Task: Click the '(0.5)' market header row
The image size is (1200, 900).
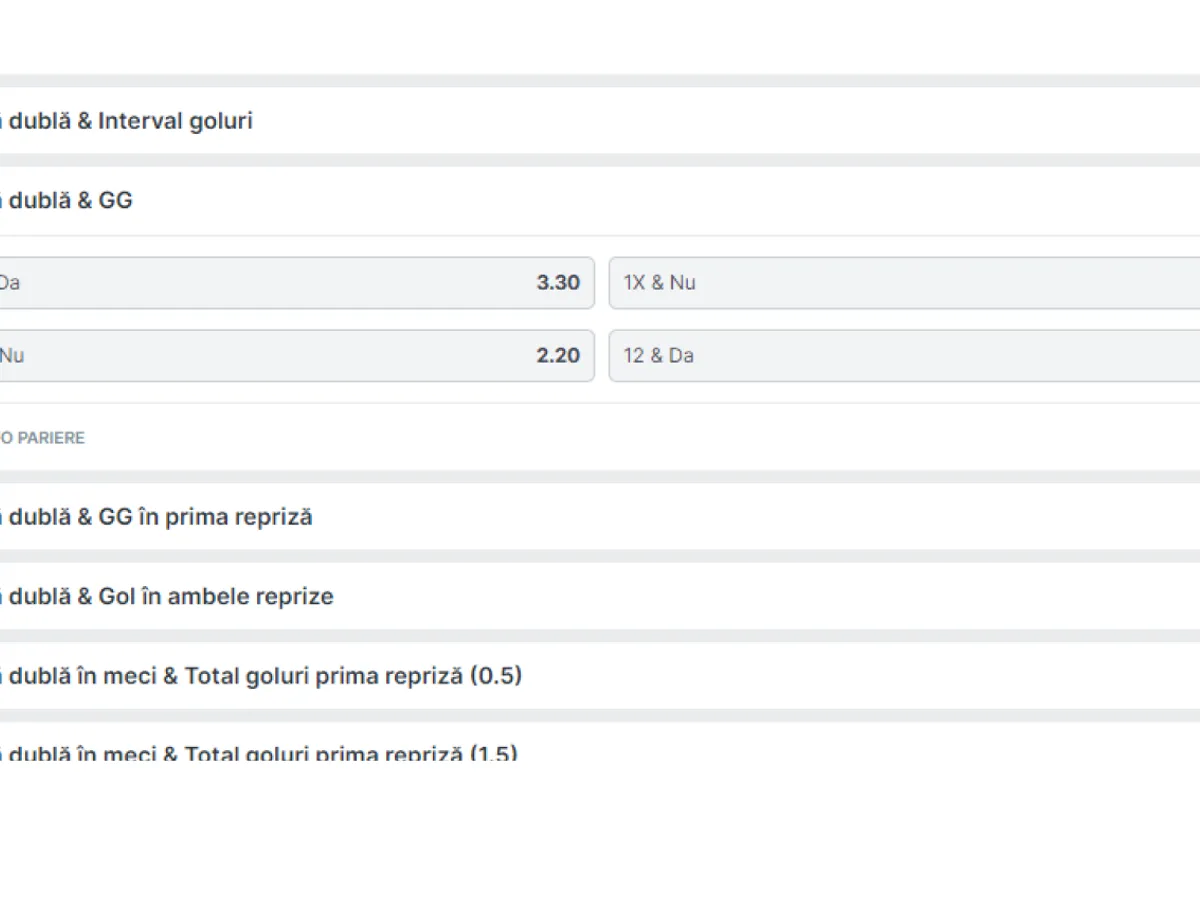Action: click(x=495, y=676)
